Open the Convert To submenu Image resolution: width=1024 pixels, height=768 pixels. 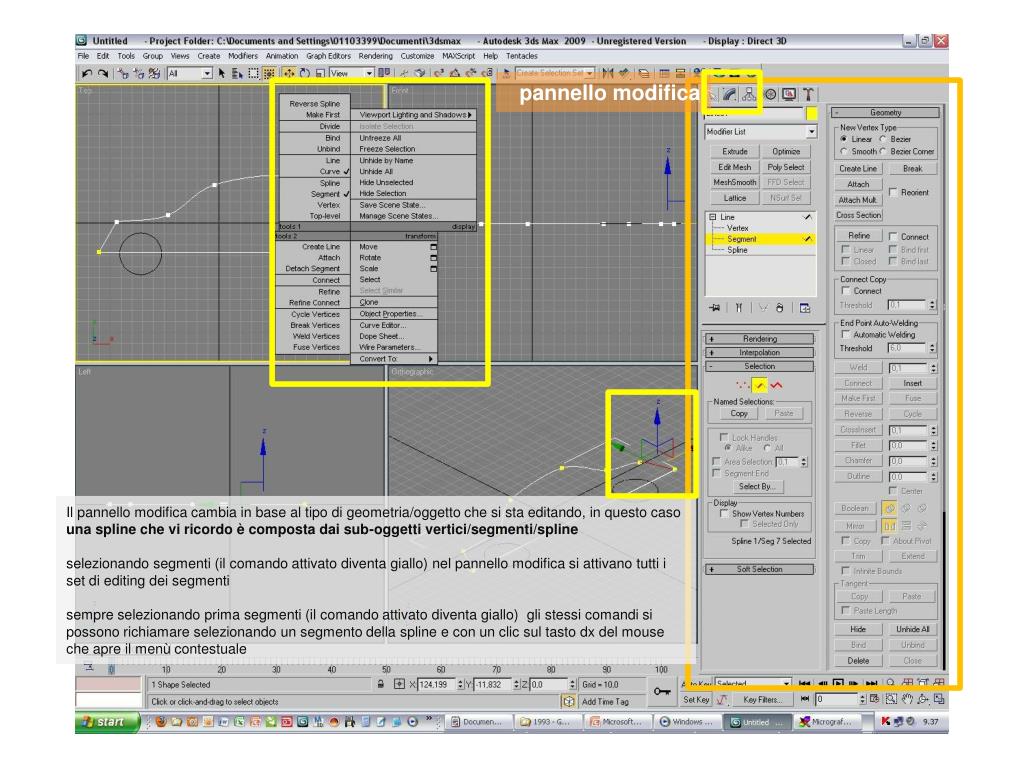pyautogui.click(x=394, y=359)
